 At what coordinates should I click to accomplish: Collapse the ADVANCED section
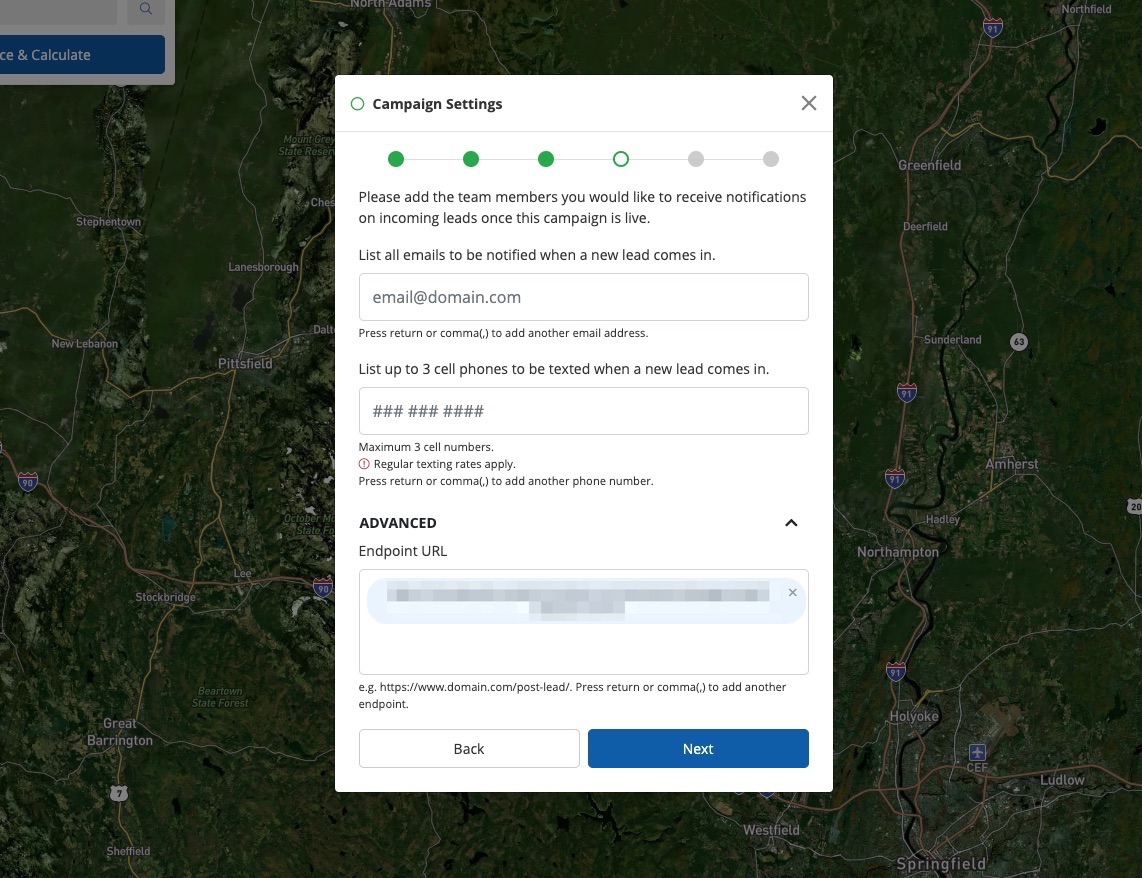click(791, 523)
